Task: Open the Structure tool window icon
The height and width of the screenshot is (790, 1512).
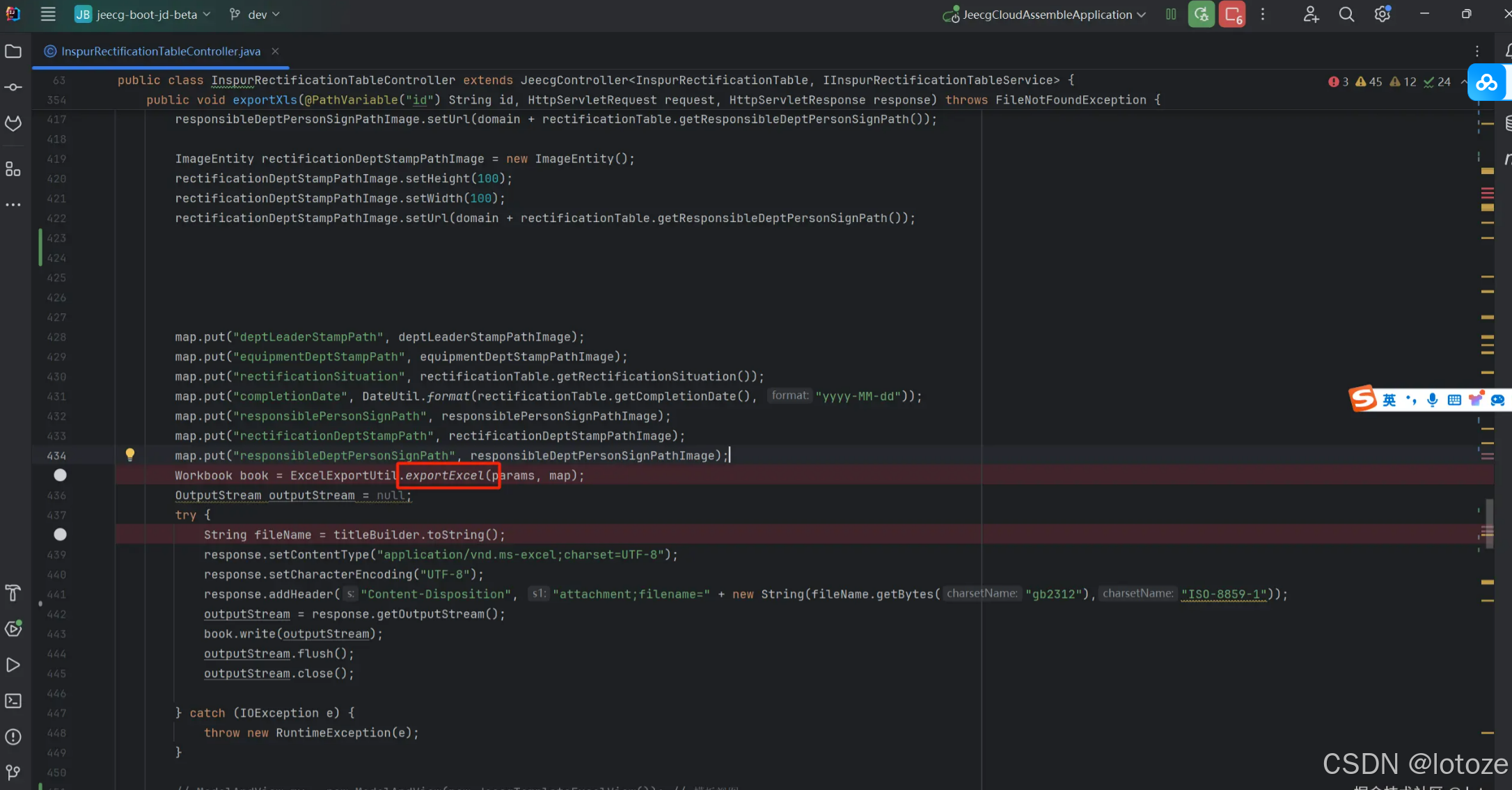Action: pyautogui.click(x=13, y=169)
